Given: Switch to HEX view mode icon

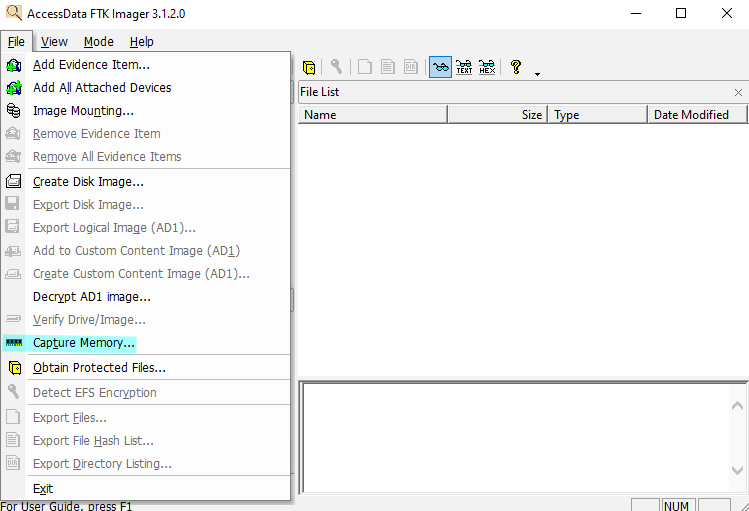Looking at the screenshot, I should (x=487, y=67).
